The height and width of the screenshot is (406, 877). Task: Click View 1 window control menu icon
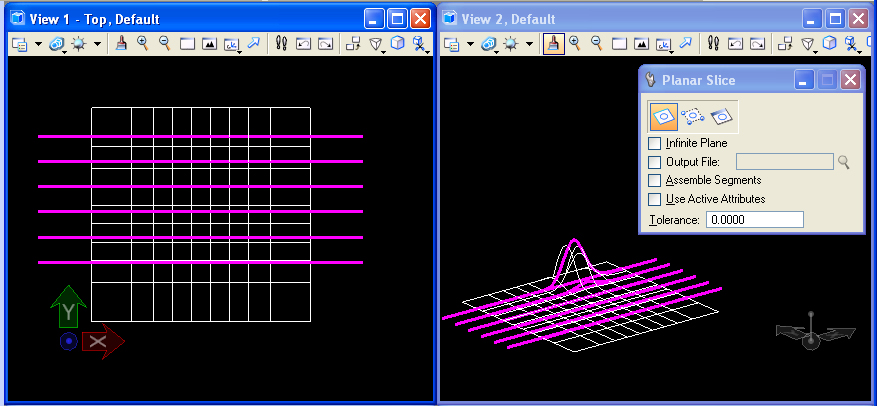click(x=18, y=19)
